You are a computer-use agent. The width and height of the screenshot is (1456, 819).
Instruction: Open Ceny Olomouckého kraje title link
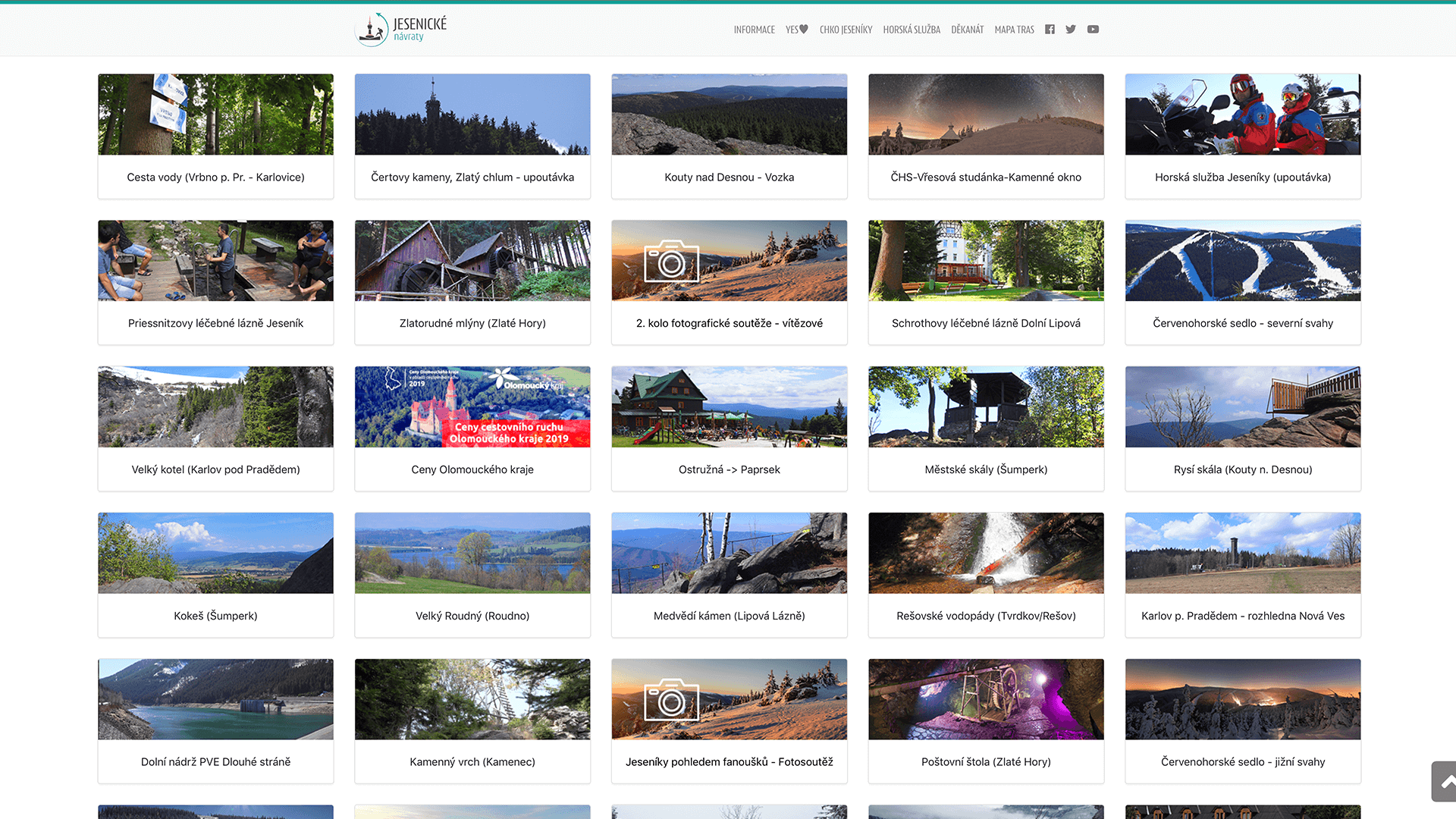[x=472, y=469]
